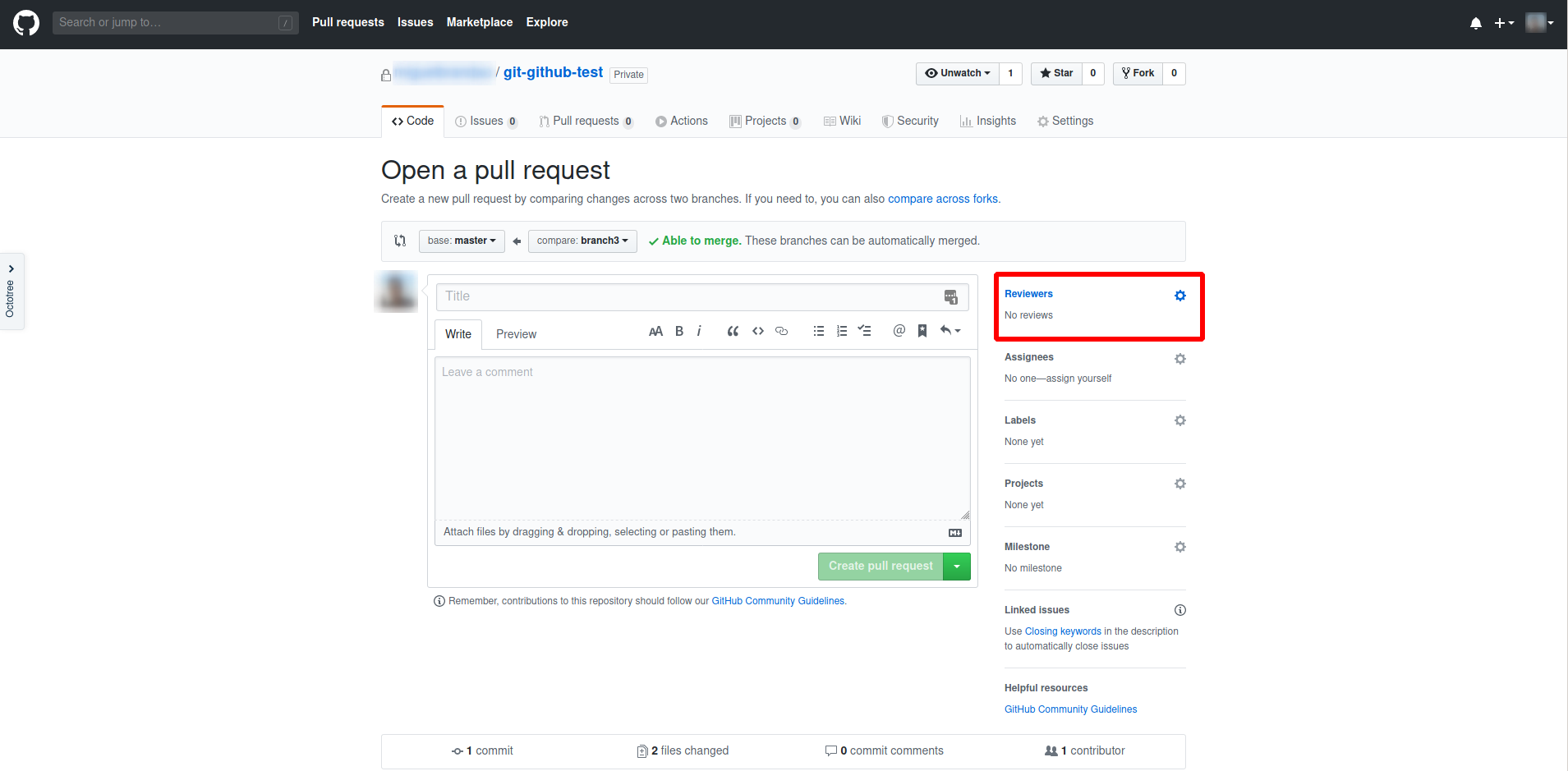The image size is (1568, 771).
Task: Open the Unwatch dropdown
Action: click(958, 73)
